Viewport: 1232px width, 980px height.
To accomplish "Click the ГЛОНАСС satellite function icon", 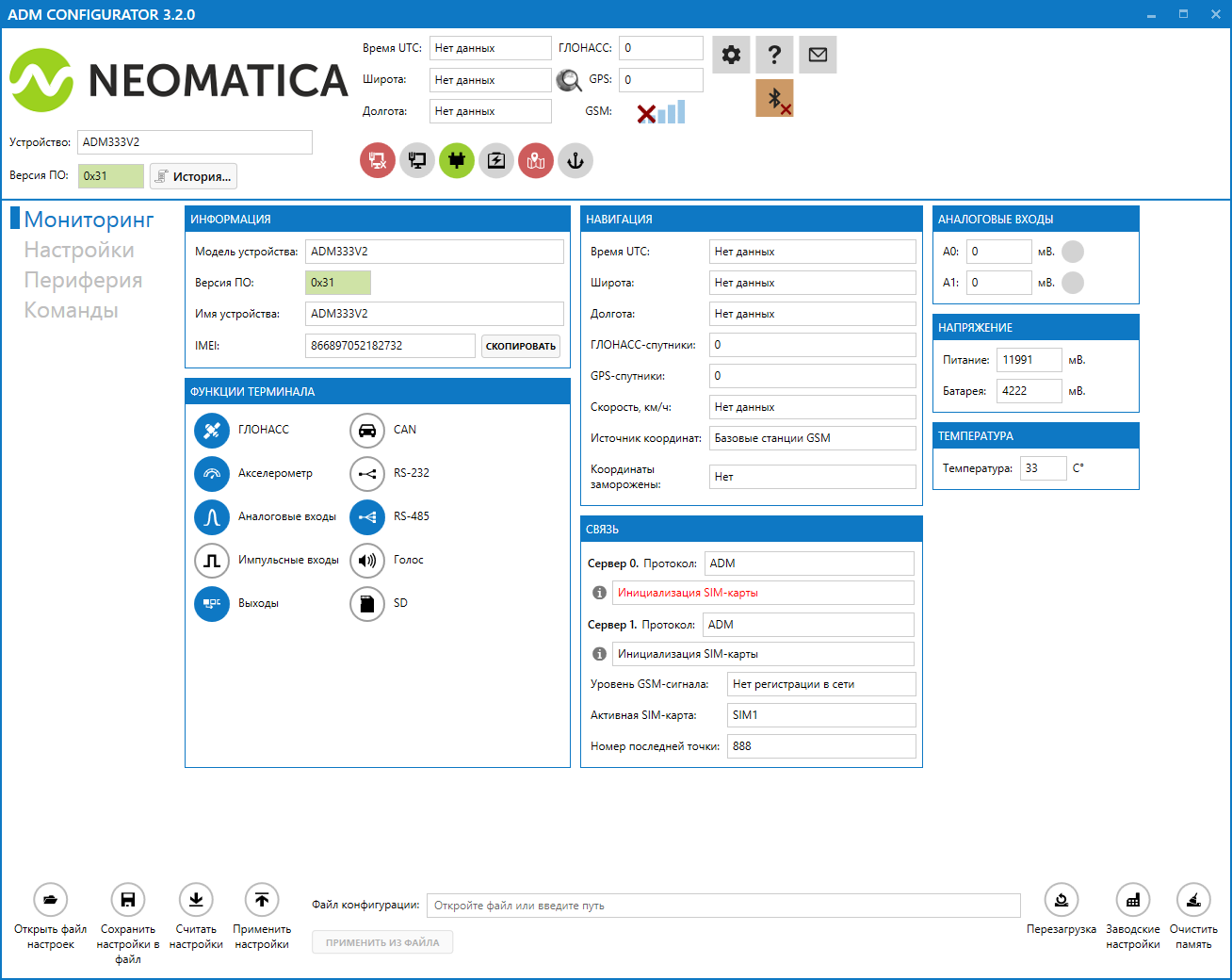I will (212, 430).
